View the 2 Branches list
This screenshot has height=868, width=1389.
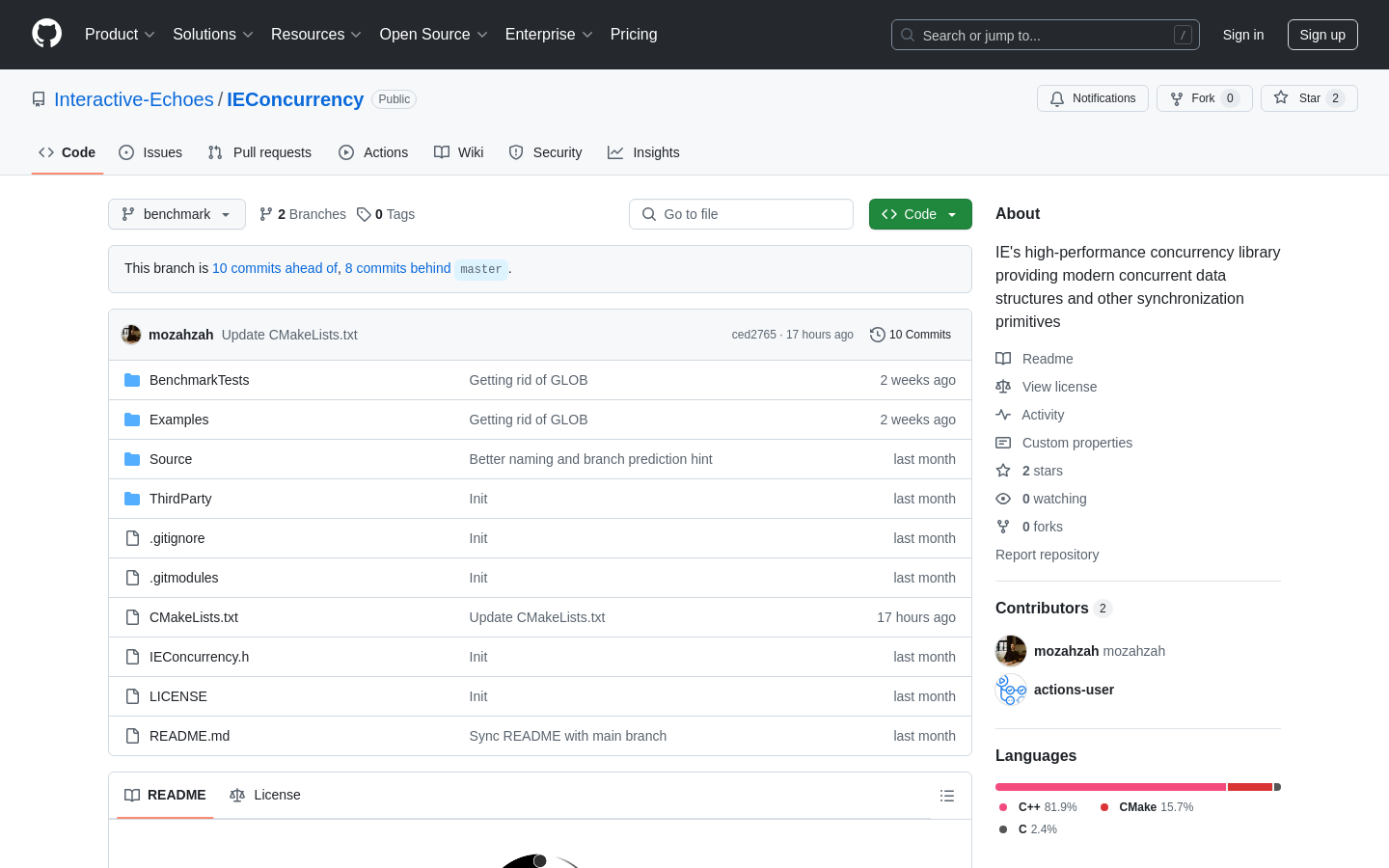303,214
